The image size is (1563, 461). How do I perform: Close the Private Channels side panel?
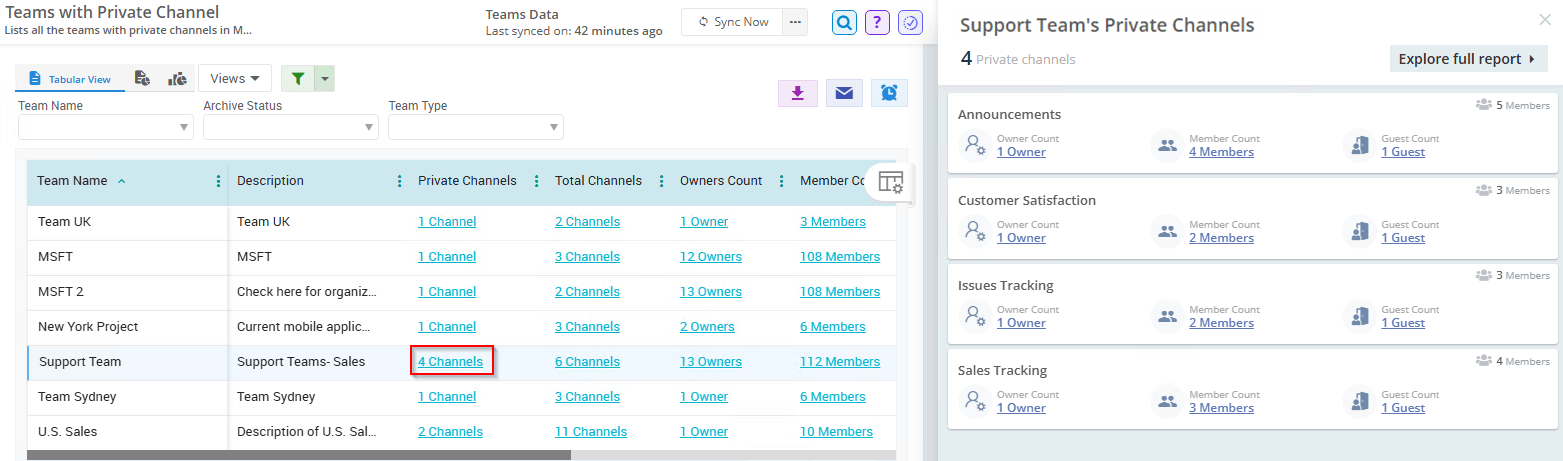coord(1545,19)
